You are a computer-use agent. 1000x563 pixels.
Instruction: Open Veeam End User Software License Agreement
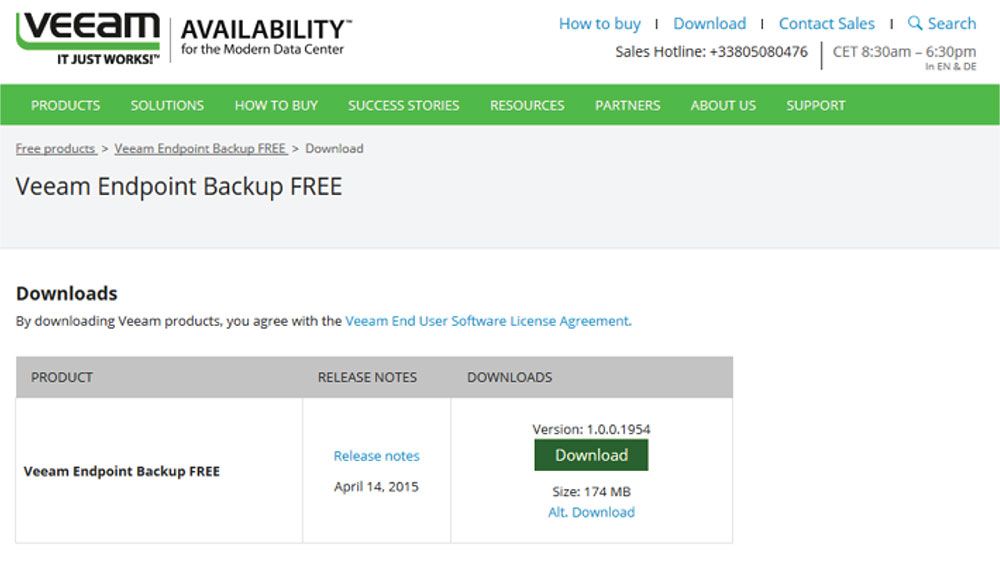pyautogui.click(x=487, y=321)
